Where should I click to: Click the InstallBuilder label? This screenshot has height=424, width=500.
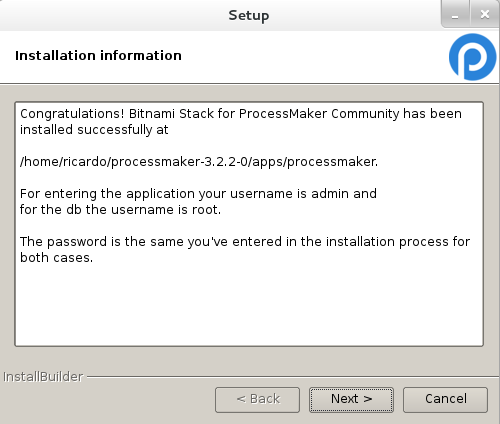[43, 377]
